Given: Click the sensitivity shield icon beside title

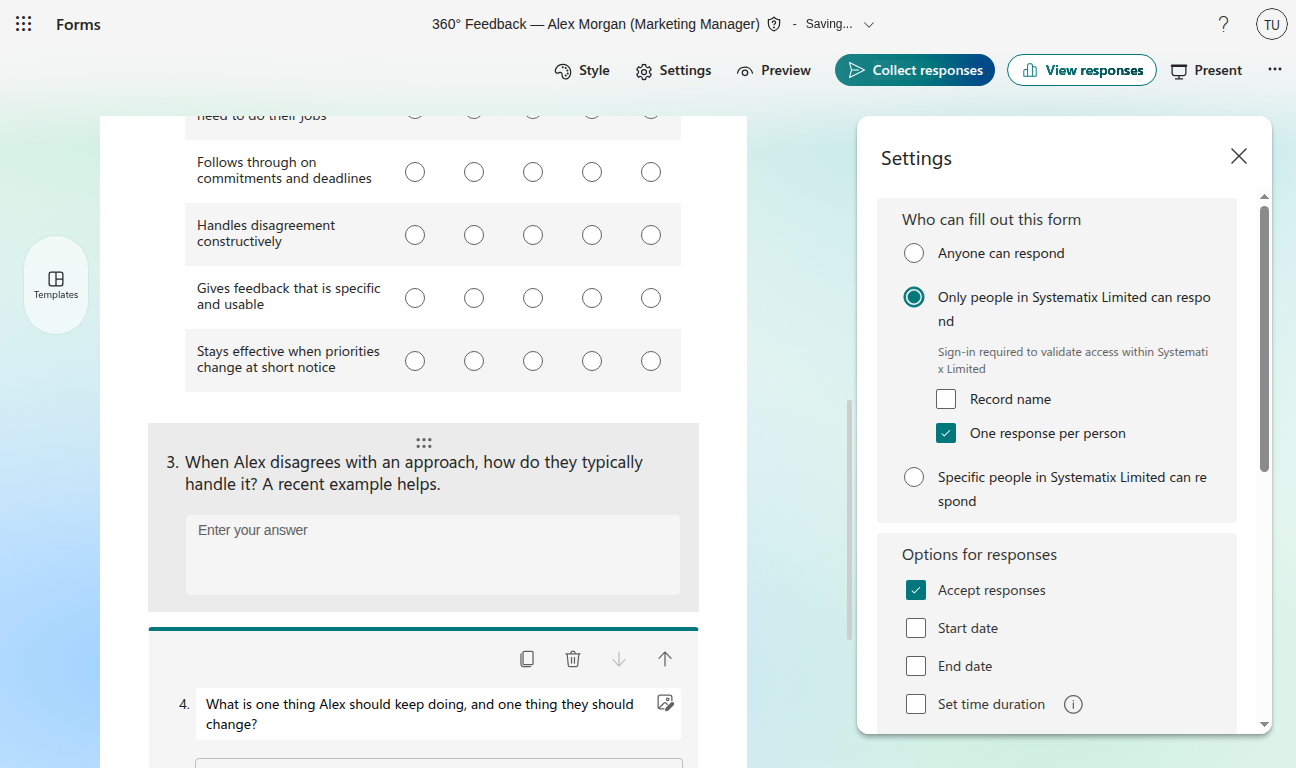Looking at the screenshot, I should pyautogui.click(x=774, y=24).
